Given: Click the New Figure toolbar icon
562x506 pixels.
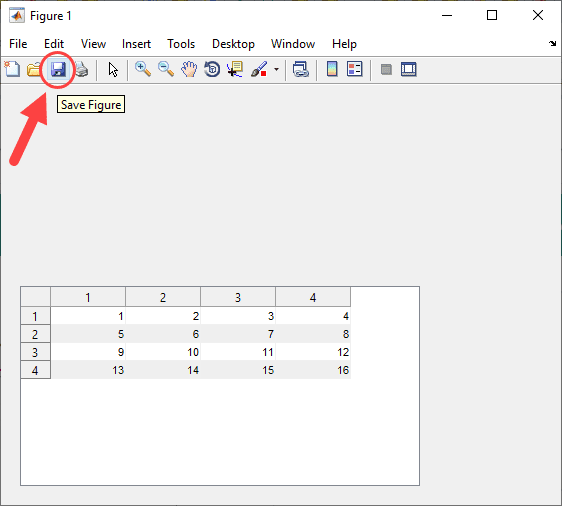Looking at the screenshot, I should [12, 69].
